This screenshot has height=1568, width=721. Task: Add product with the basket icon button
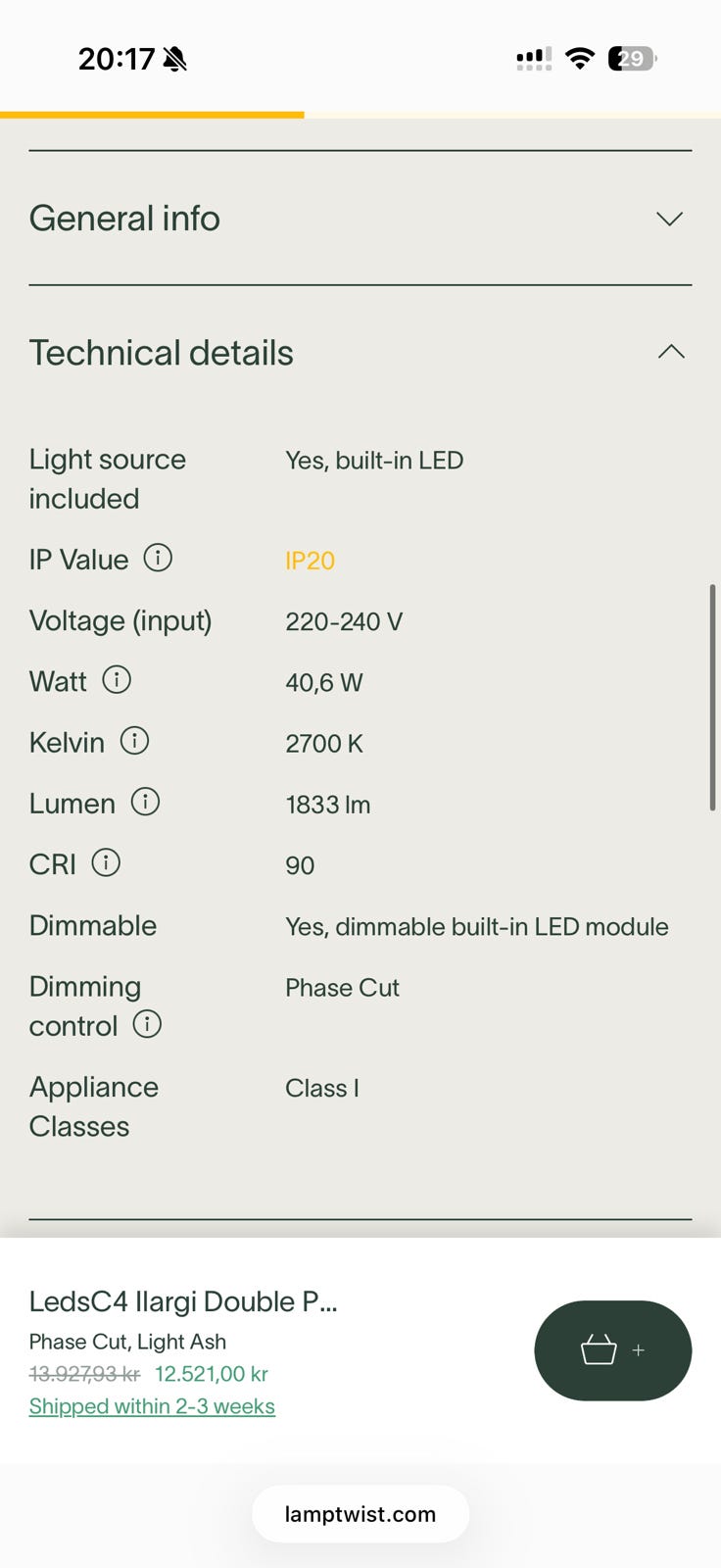[x=613, y=1350]
